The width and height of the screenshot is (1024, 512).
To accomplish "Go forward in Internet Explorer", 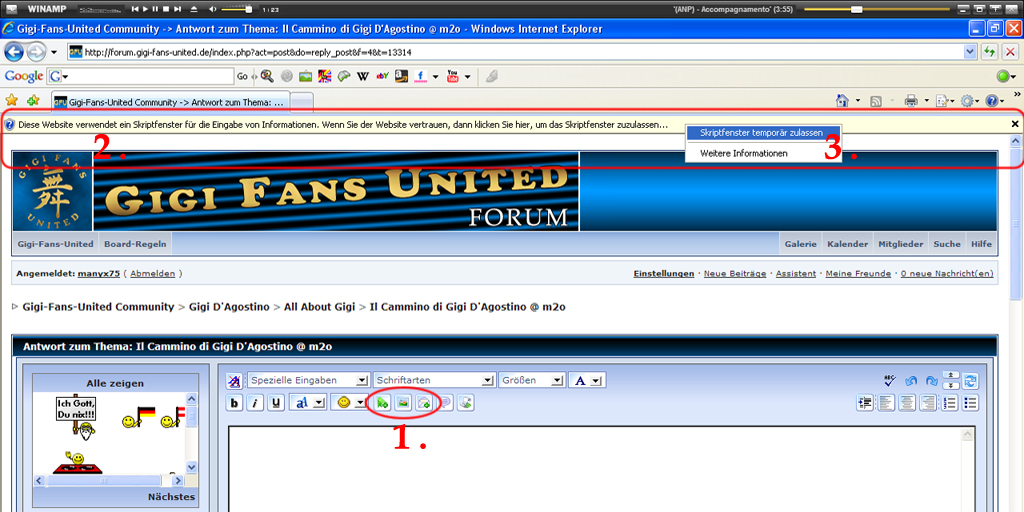I will pos(36,52).
